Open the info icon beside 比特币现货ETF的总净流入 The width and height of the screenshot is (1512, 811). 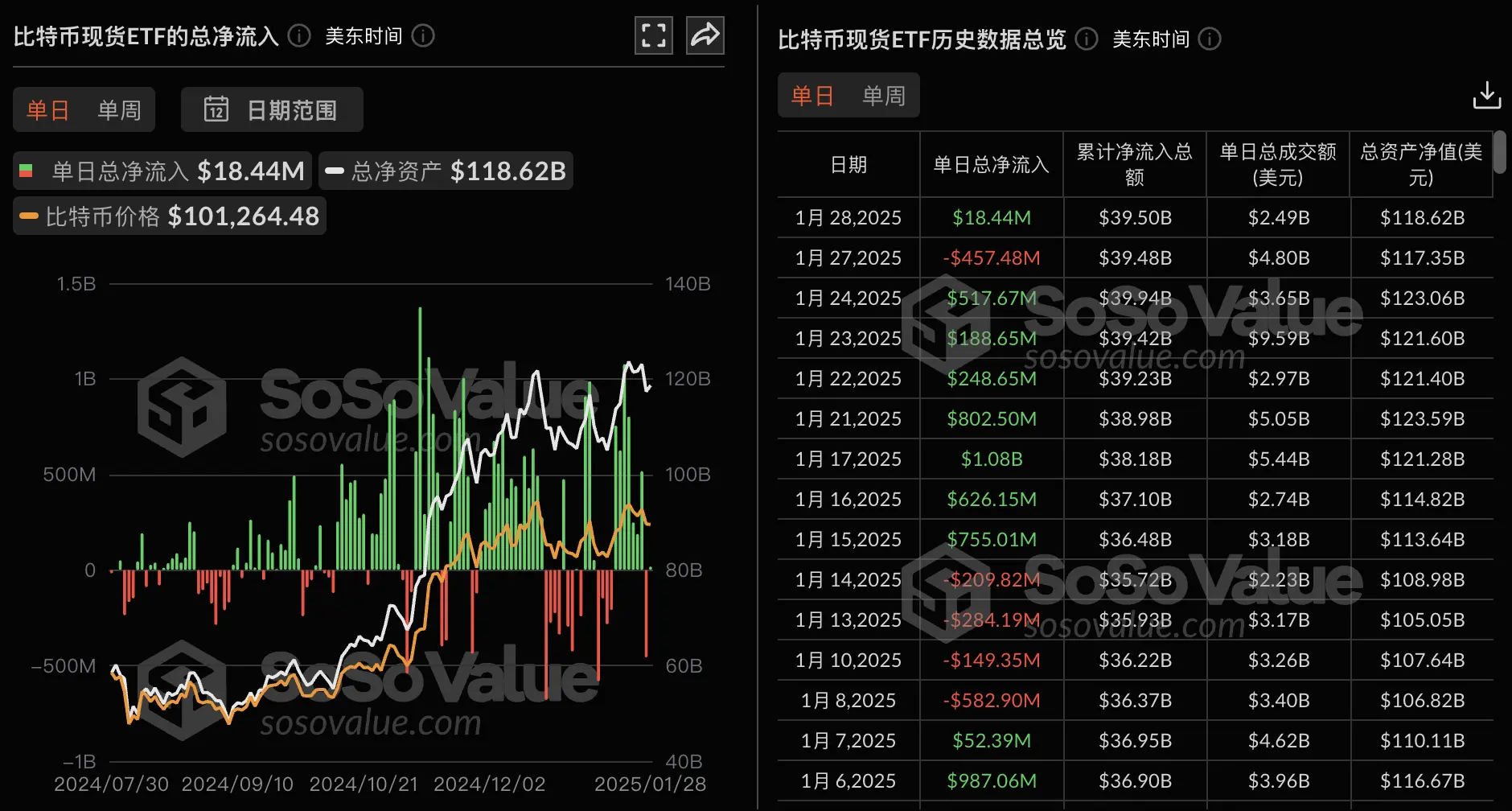(x=298, y=35)
